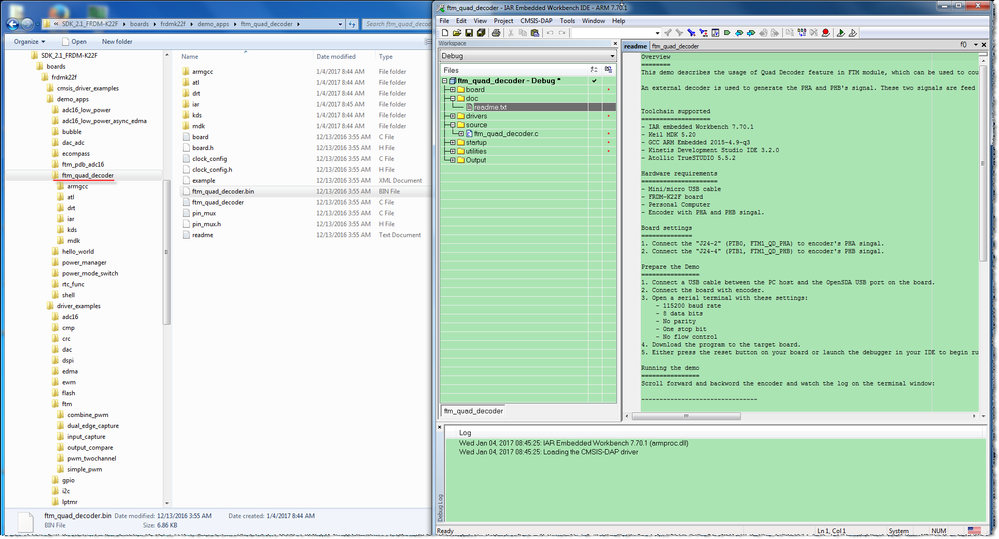The height and width of the screenshot is (539, 999).
Task: Jump to previous bookmark icon
Action: (739, 32)
